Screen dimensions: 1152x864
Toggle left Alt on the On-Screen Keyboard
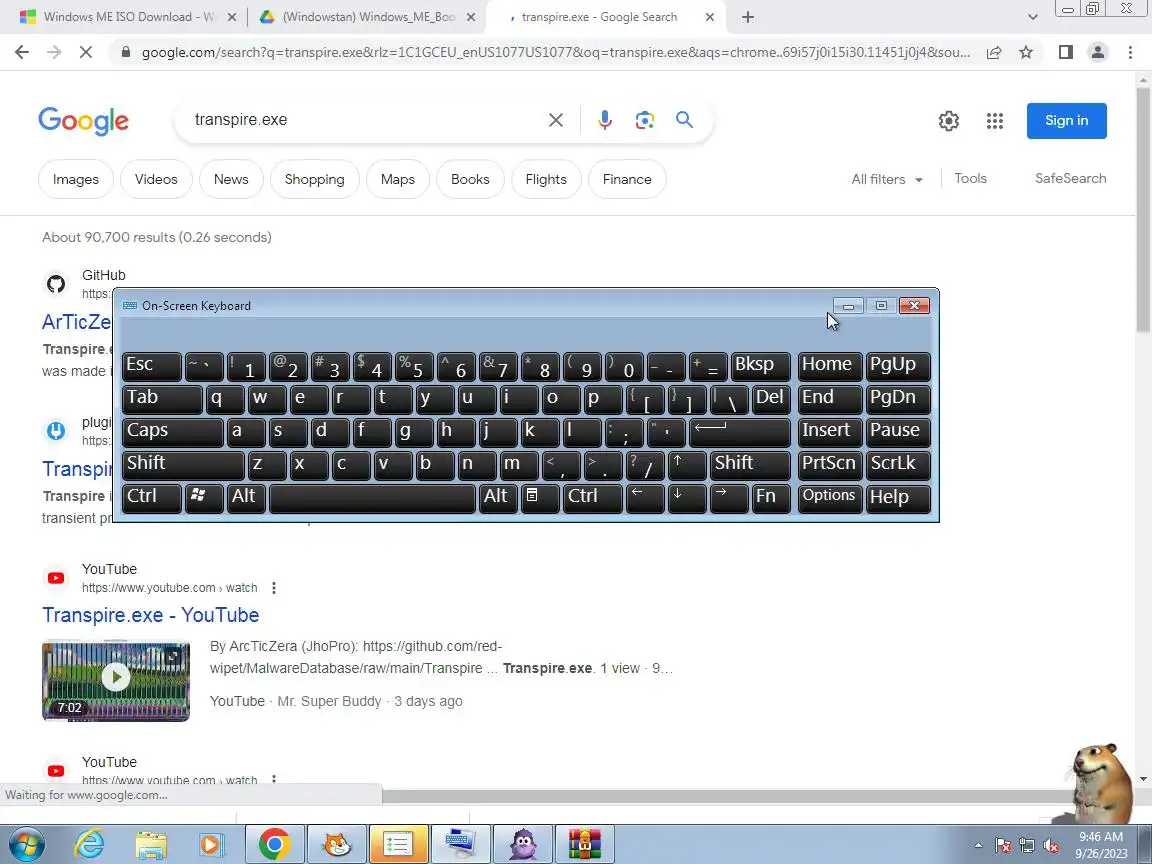coord(246,497)
